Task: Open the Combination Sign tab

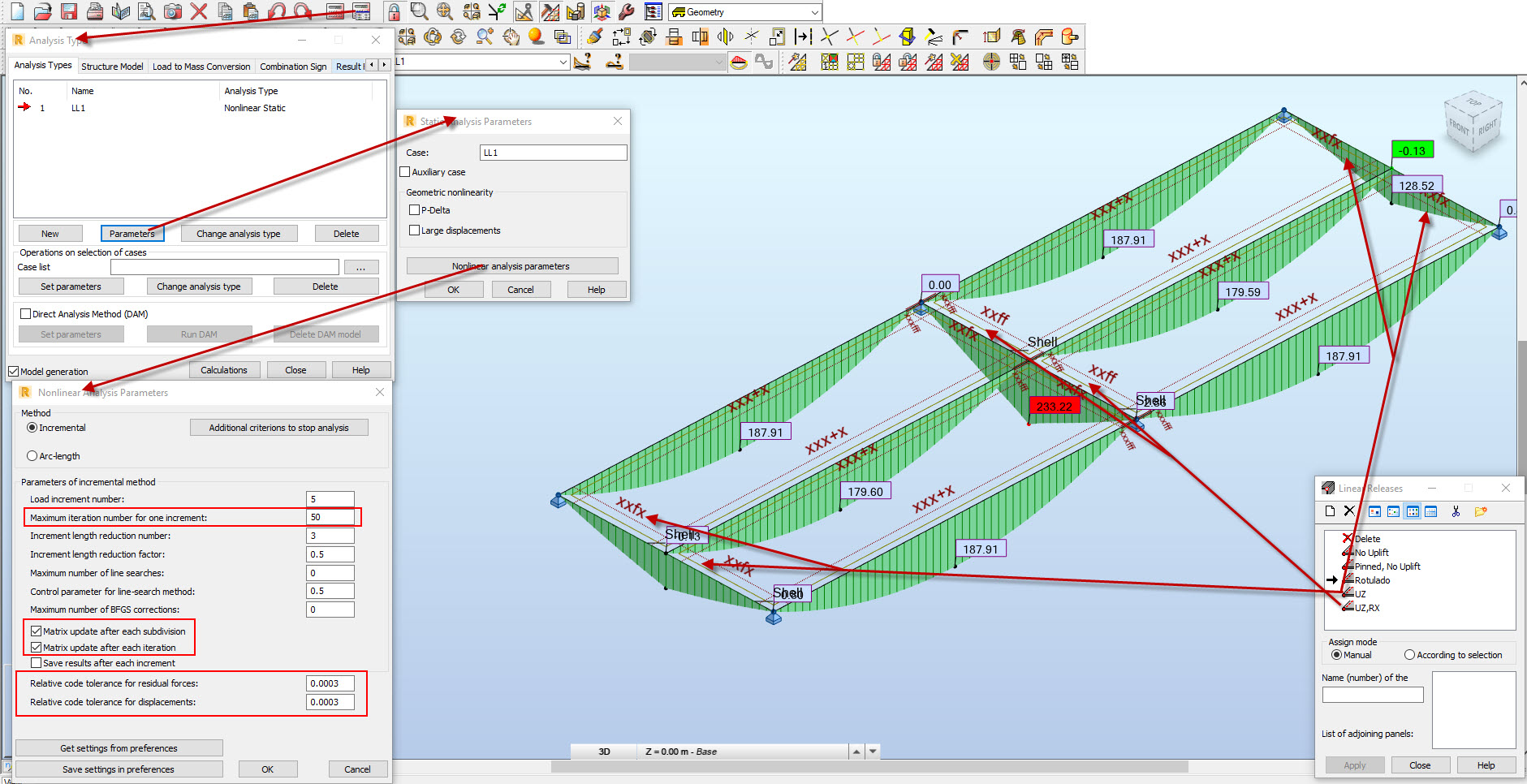Action: (x=293, y=67)
